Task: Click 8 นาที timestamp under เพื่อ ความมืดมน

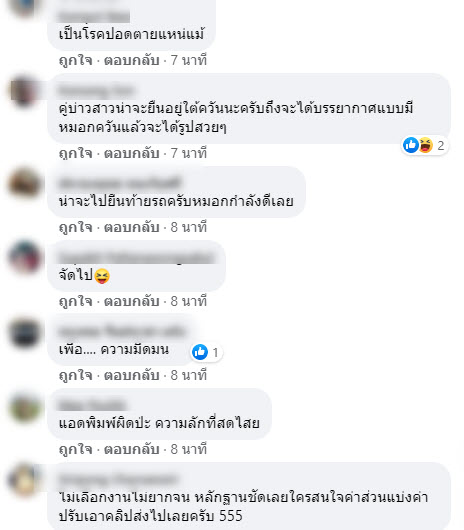Action: tap(189, 375)
